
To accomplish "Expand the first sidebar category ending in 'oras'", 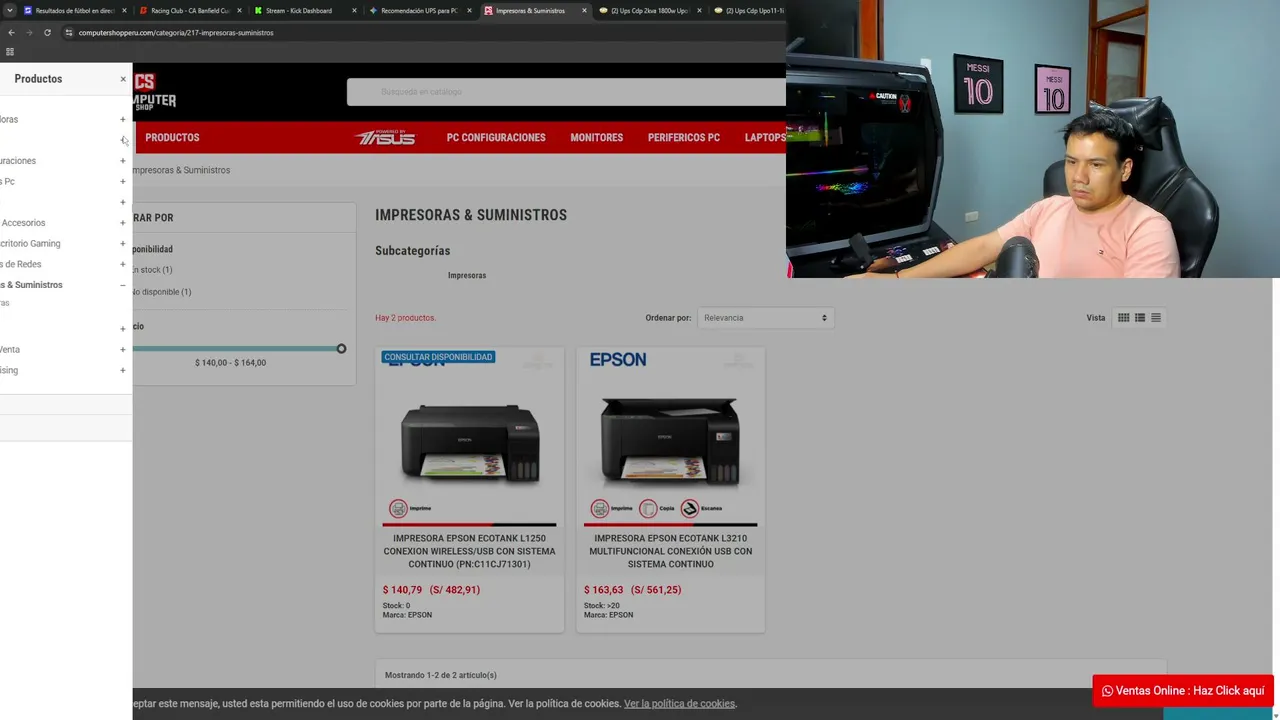I will [123, 120].
